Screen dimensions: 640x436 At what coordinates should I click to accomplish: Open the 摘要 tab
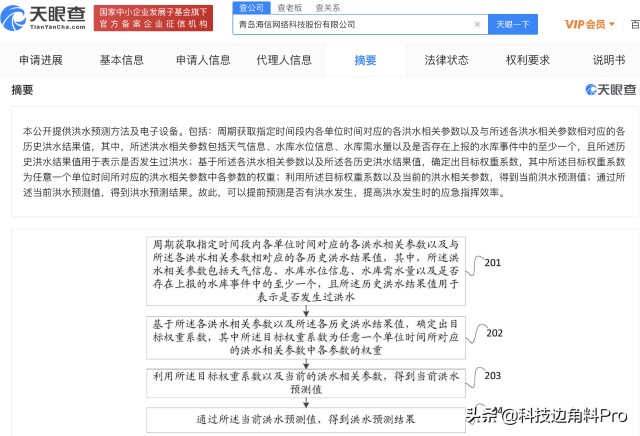click(365, 60)
